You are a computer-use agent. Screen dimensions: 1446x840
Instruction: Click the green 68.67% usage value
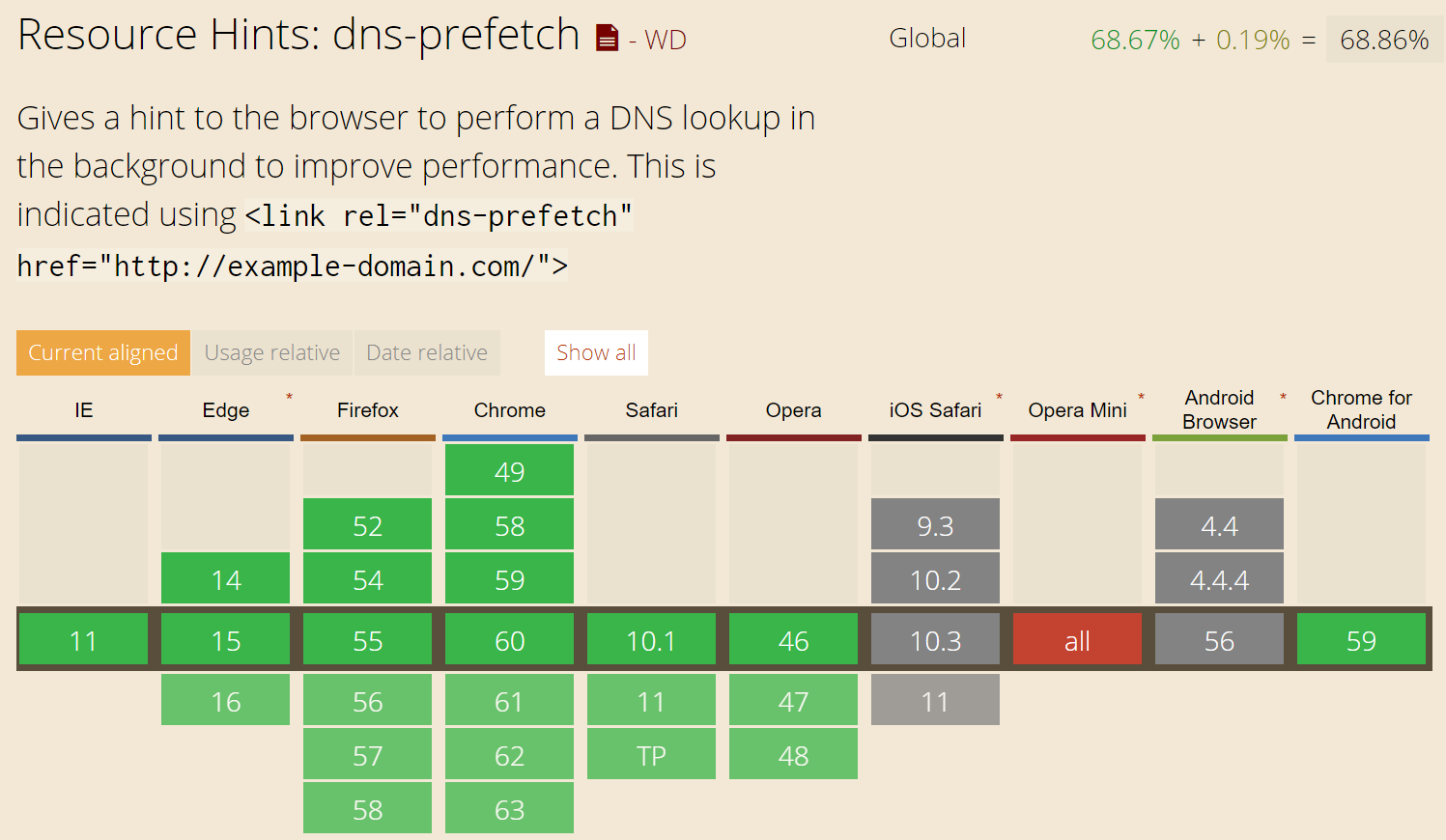tap(1135, 40)
